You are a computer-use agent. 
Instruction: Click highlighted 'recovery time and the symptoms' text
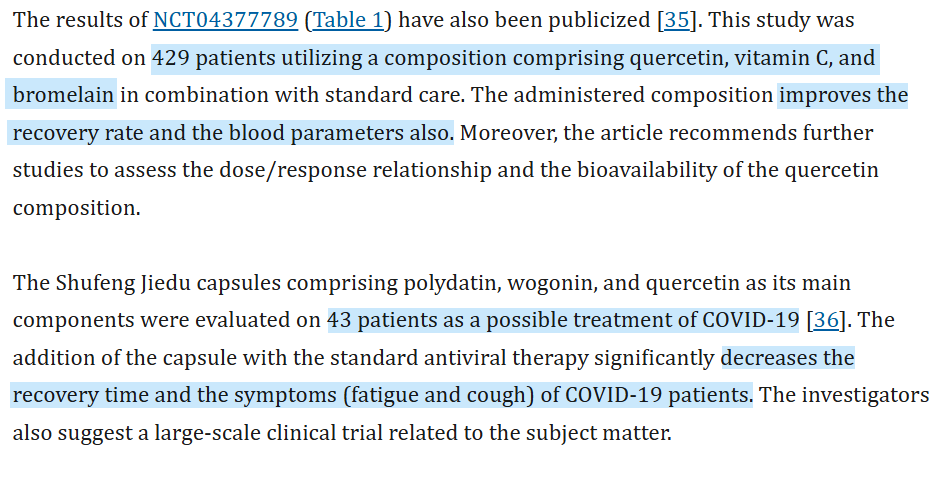(381, 396)
